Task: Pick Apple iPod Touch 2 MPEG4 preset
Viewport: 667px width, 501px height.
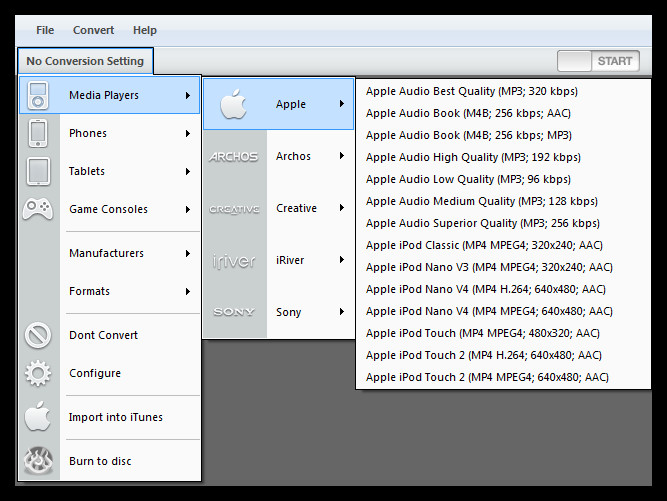Action: [503, 377]
